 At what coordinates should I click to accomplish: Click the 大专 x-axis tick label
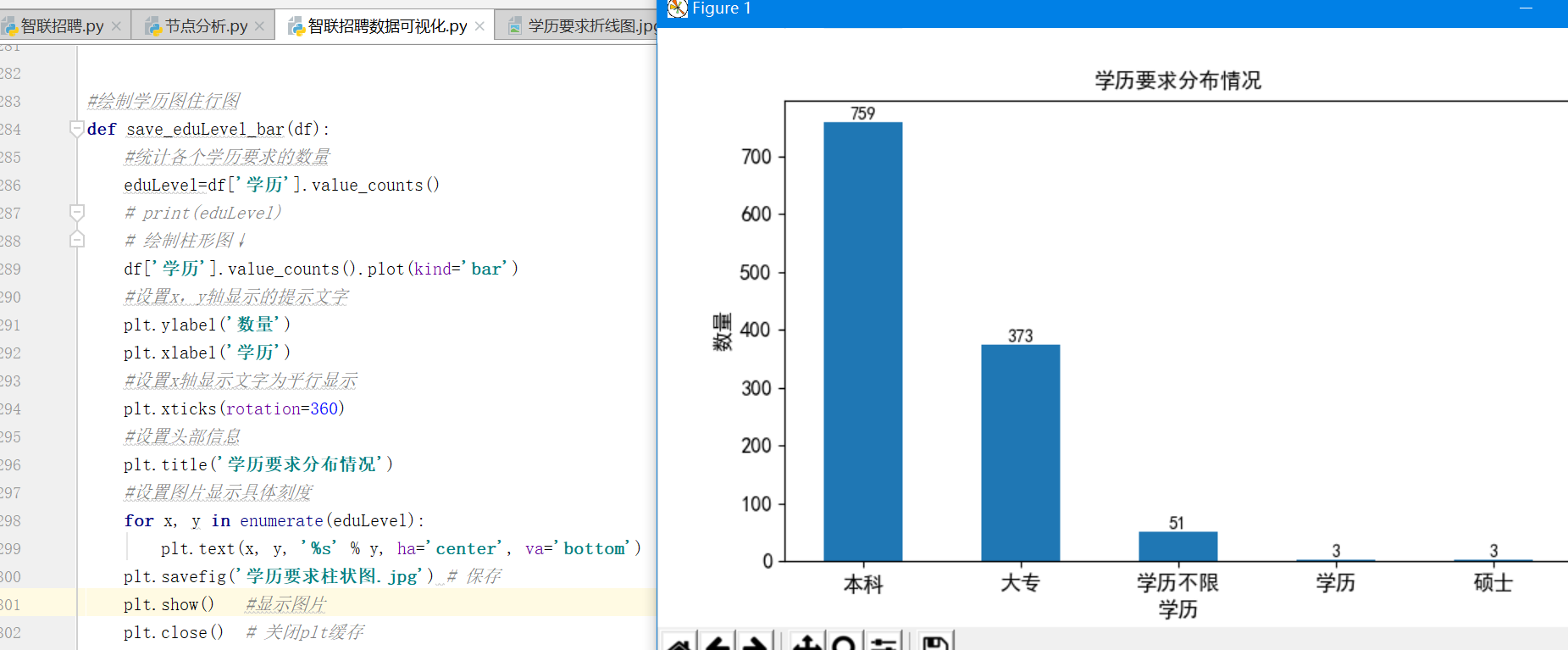tap(1021, 583)
